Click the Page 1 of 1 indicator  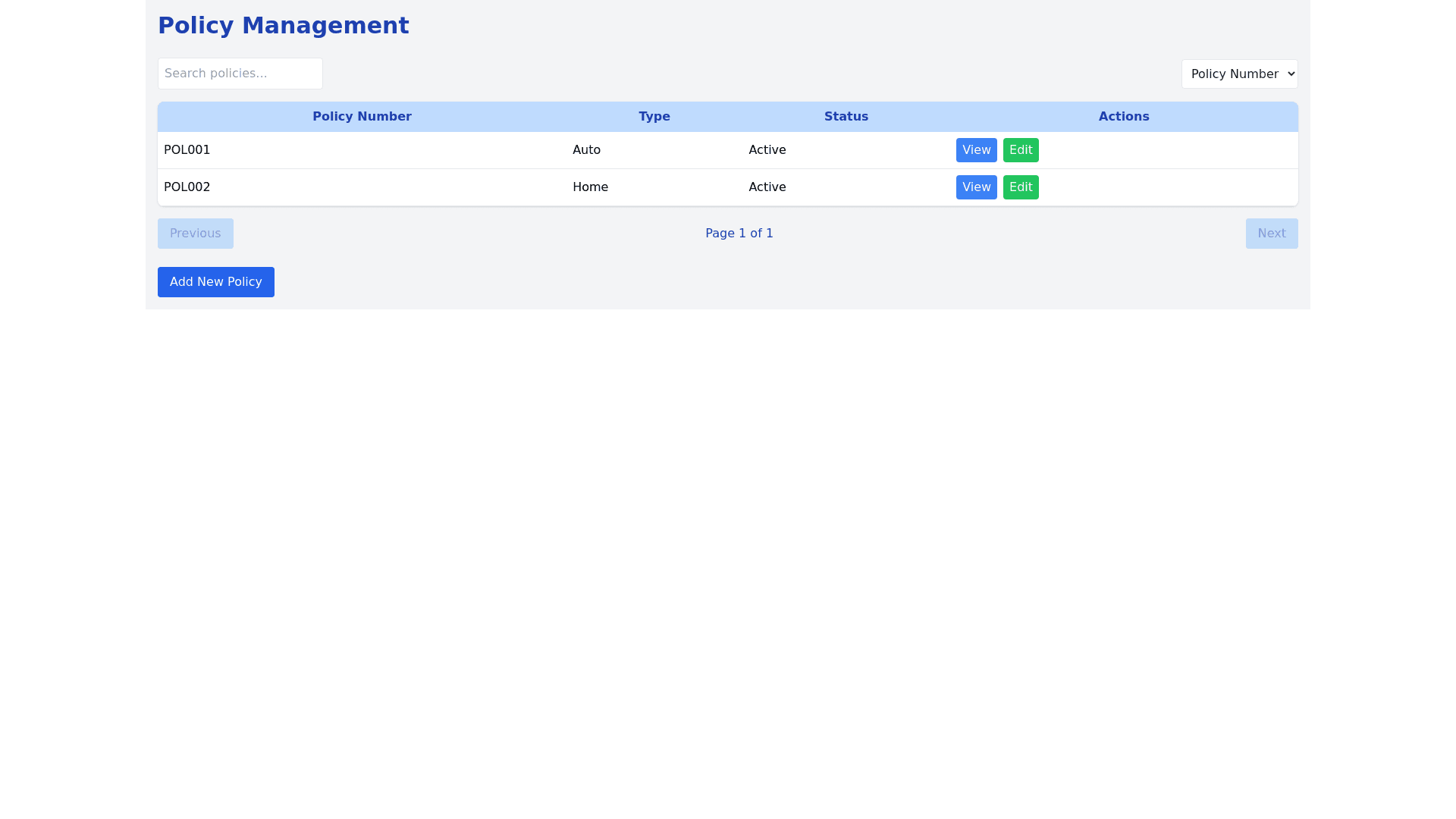tap(739, 234)
